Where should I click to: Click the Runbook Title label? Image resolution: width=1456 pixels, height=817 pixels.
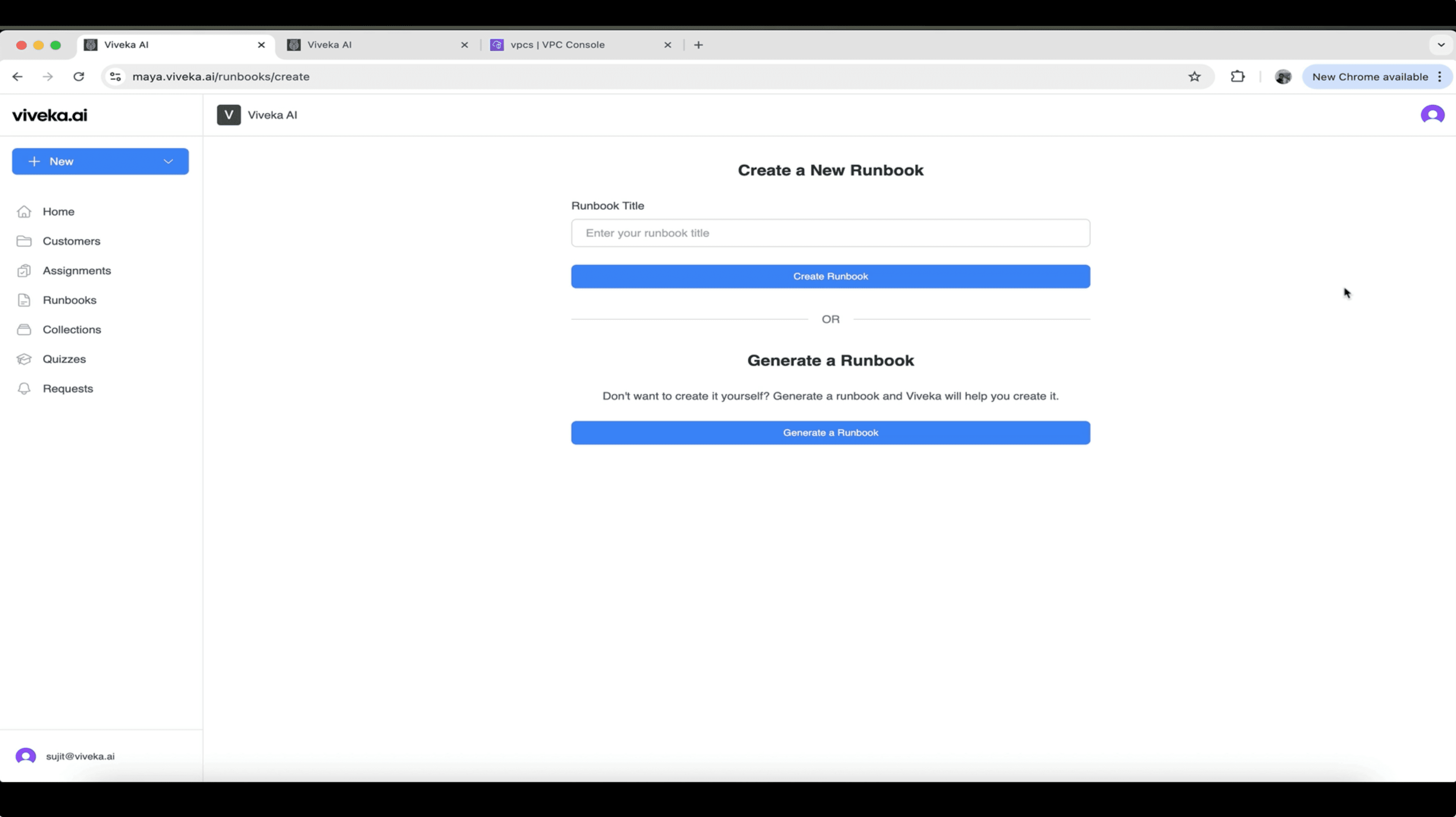click(608, 206)
